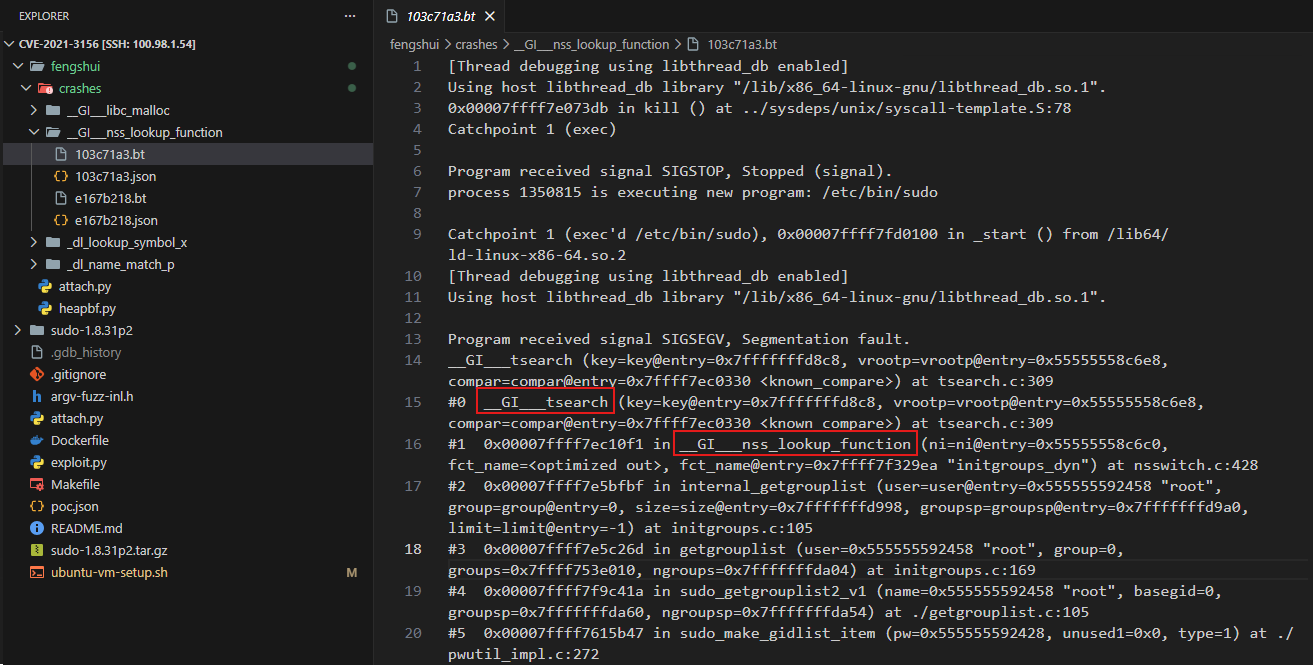
Task: Click the ubuntu-vm-setup.sh terminal icon
Action: pyautogui.click(x=37, y=572)
